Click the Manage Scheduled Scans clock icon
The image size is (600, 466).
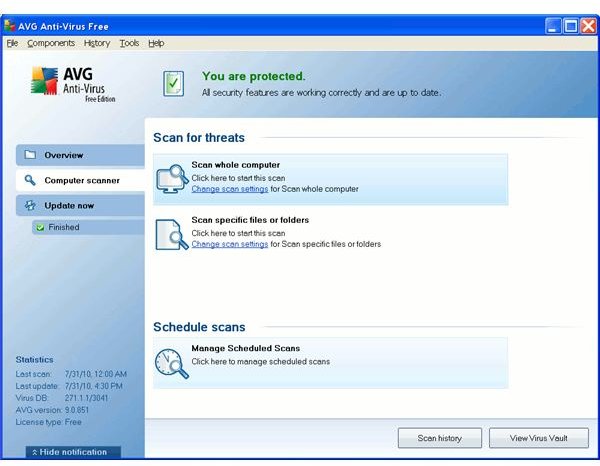point(172,363)
